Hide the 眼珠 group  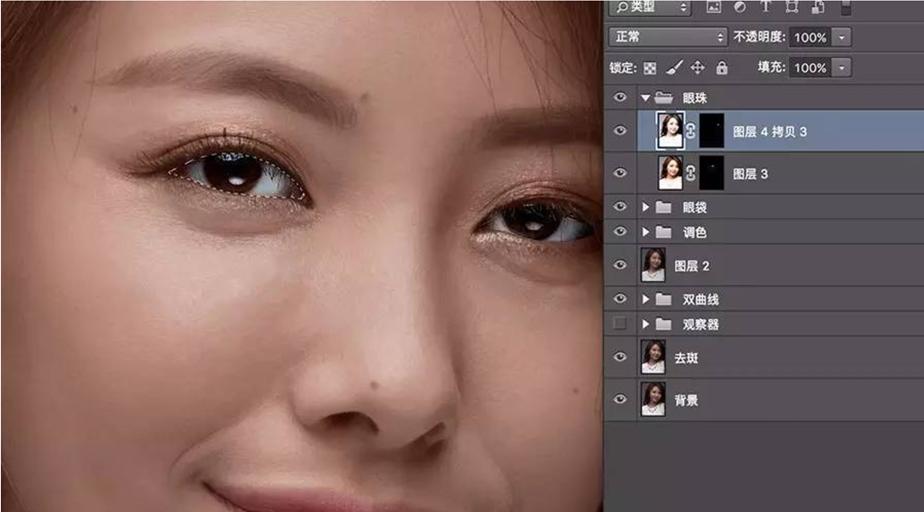620,97
